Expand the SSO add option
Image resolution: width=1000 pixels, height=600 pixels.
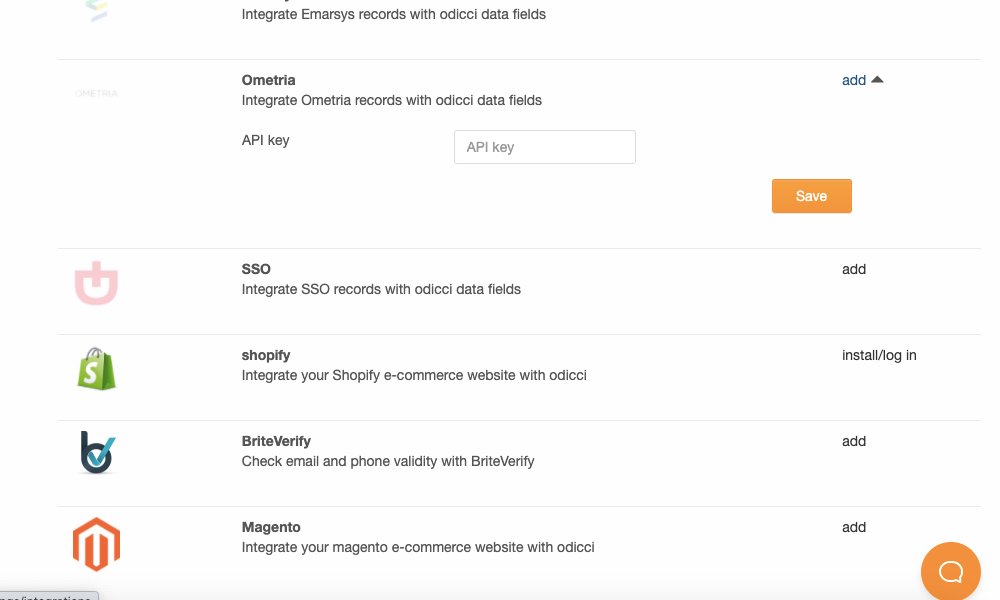854,269
